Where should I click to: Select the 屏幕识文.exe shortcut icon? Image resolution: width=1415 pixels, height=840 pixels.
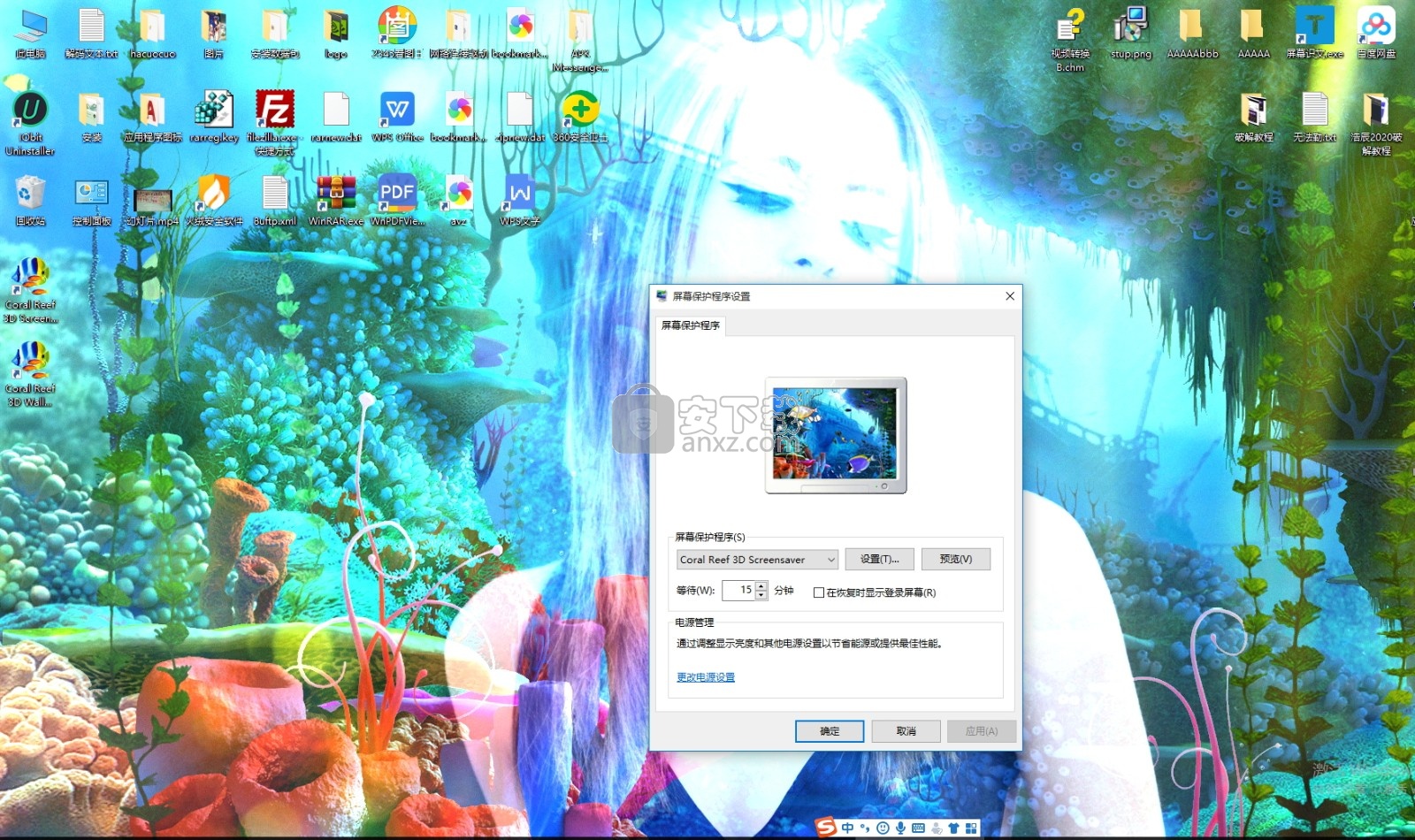pos(1315,34)
